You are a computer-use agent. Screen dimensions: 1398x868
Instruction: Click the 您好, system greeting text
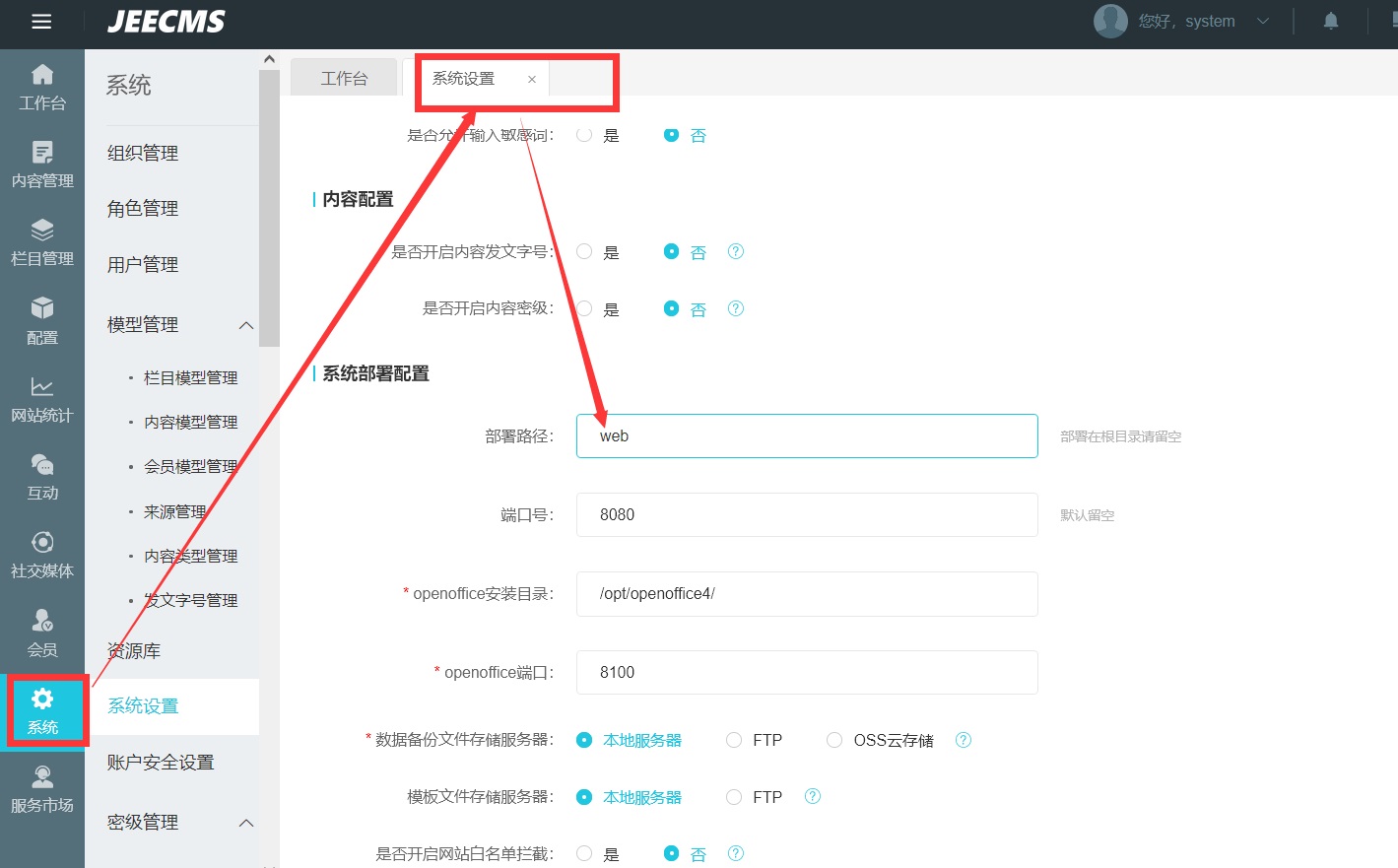click(x=1186, y=21)
